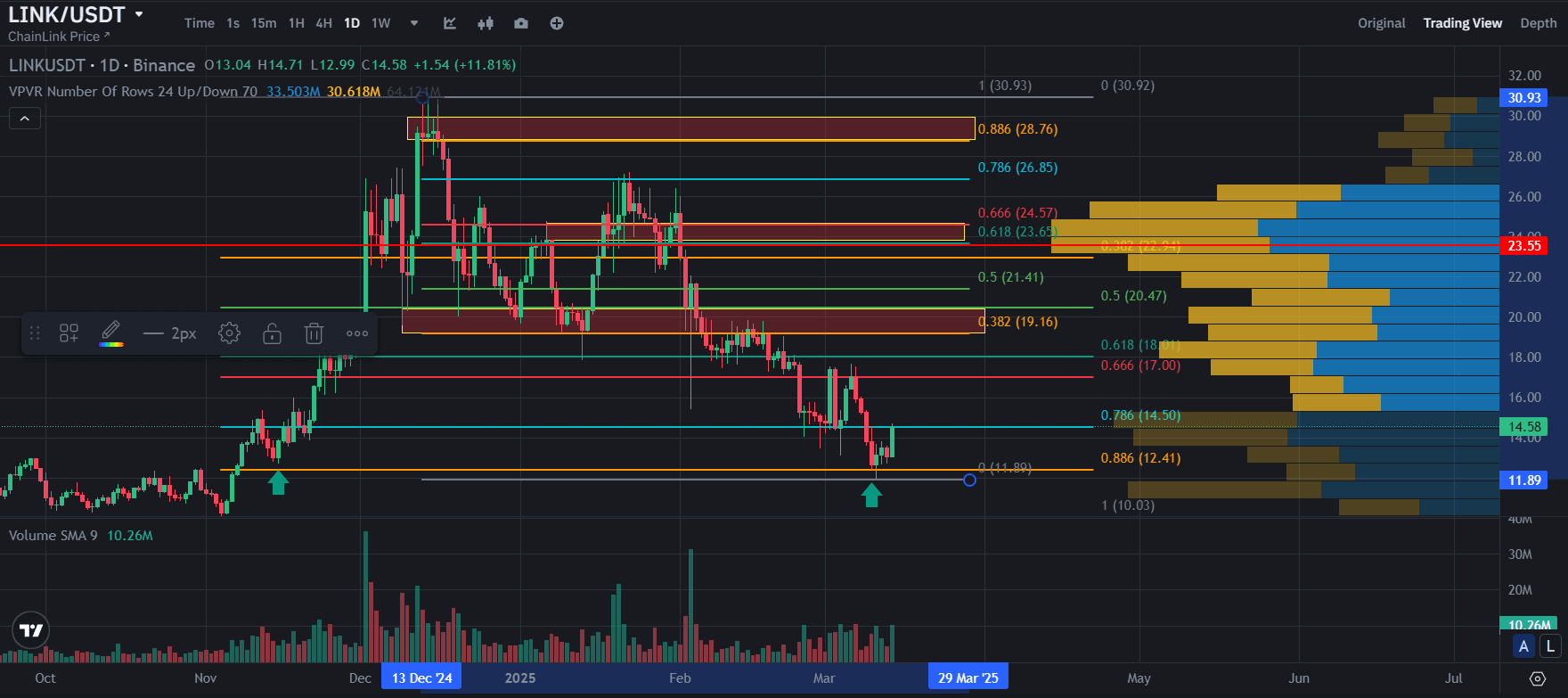Image resolution: width=1568 pixels, height=698 pixels.
Task: Open chart settings gear at bottom right
Action: (x=1537, y=678)
